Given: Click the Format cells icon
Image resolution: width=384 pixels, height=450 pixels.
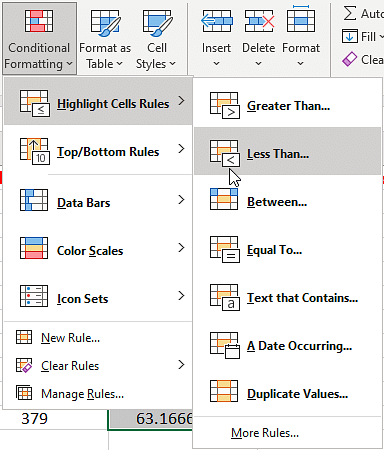Looking at the screenshot, I should [x=301, y=19].
